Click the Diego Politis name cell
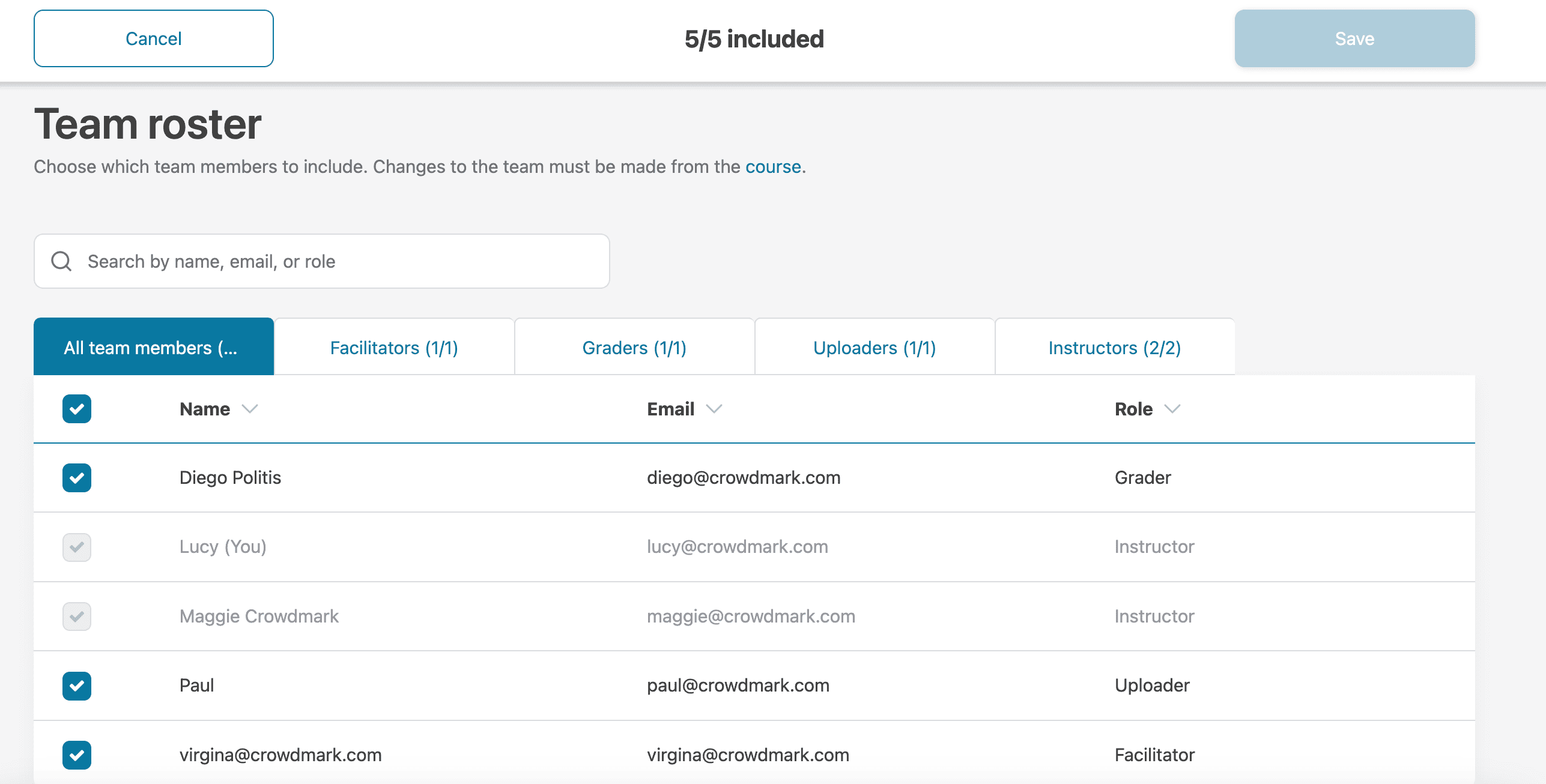Image resolution: width=1546 pixels, height=784 pixels. [230, 478]
